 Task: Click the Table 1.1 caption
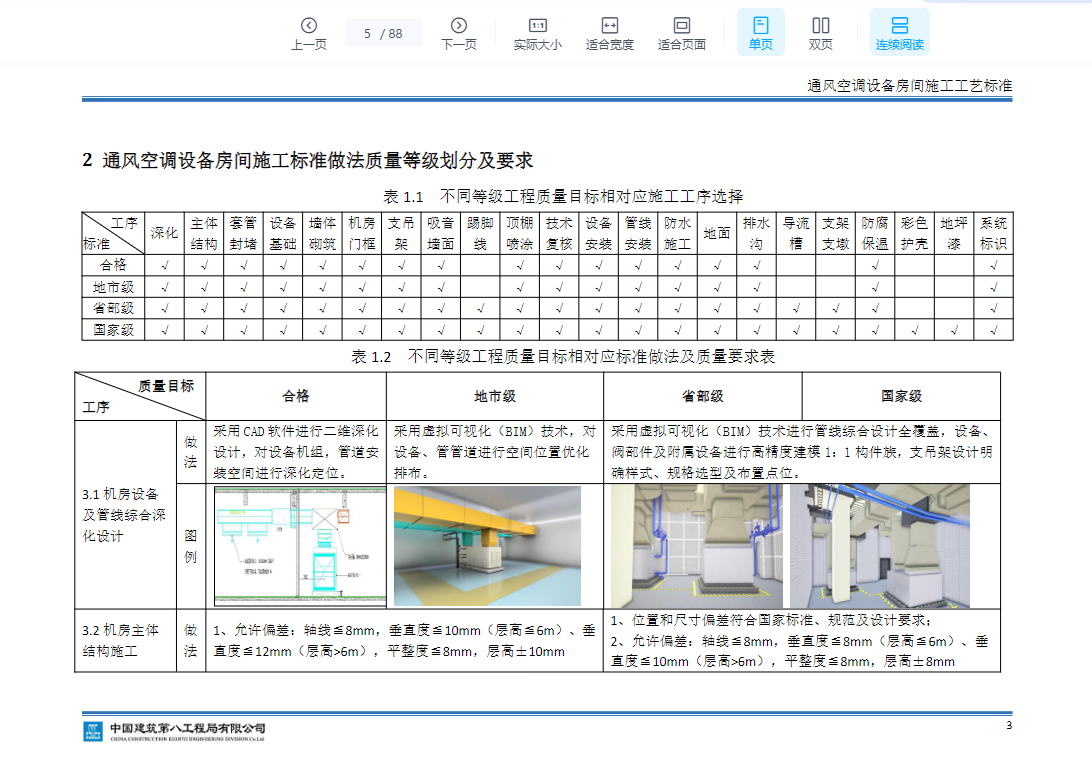tap(562, 195)
